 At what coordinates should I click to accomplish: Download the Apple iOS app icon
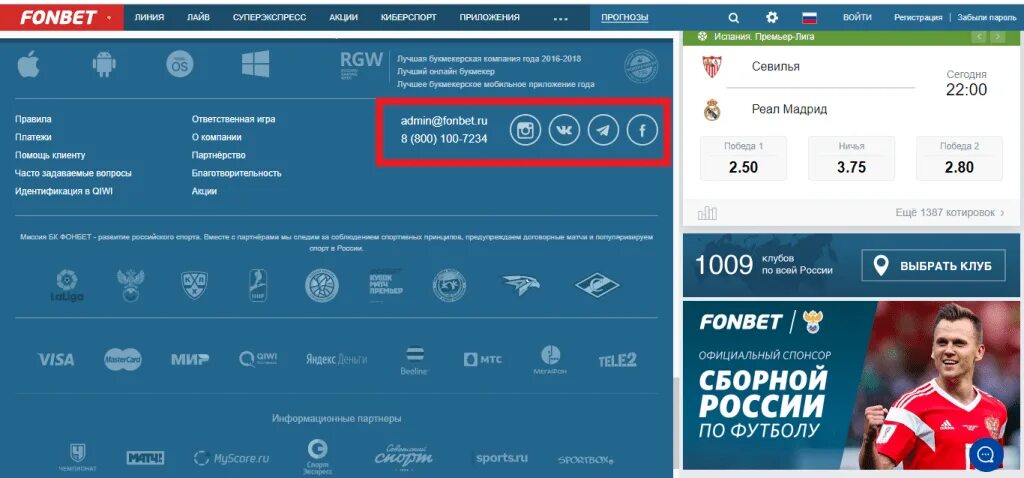coord(29,64)
